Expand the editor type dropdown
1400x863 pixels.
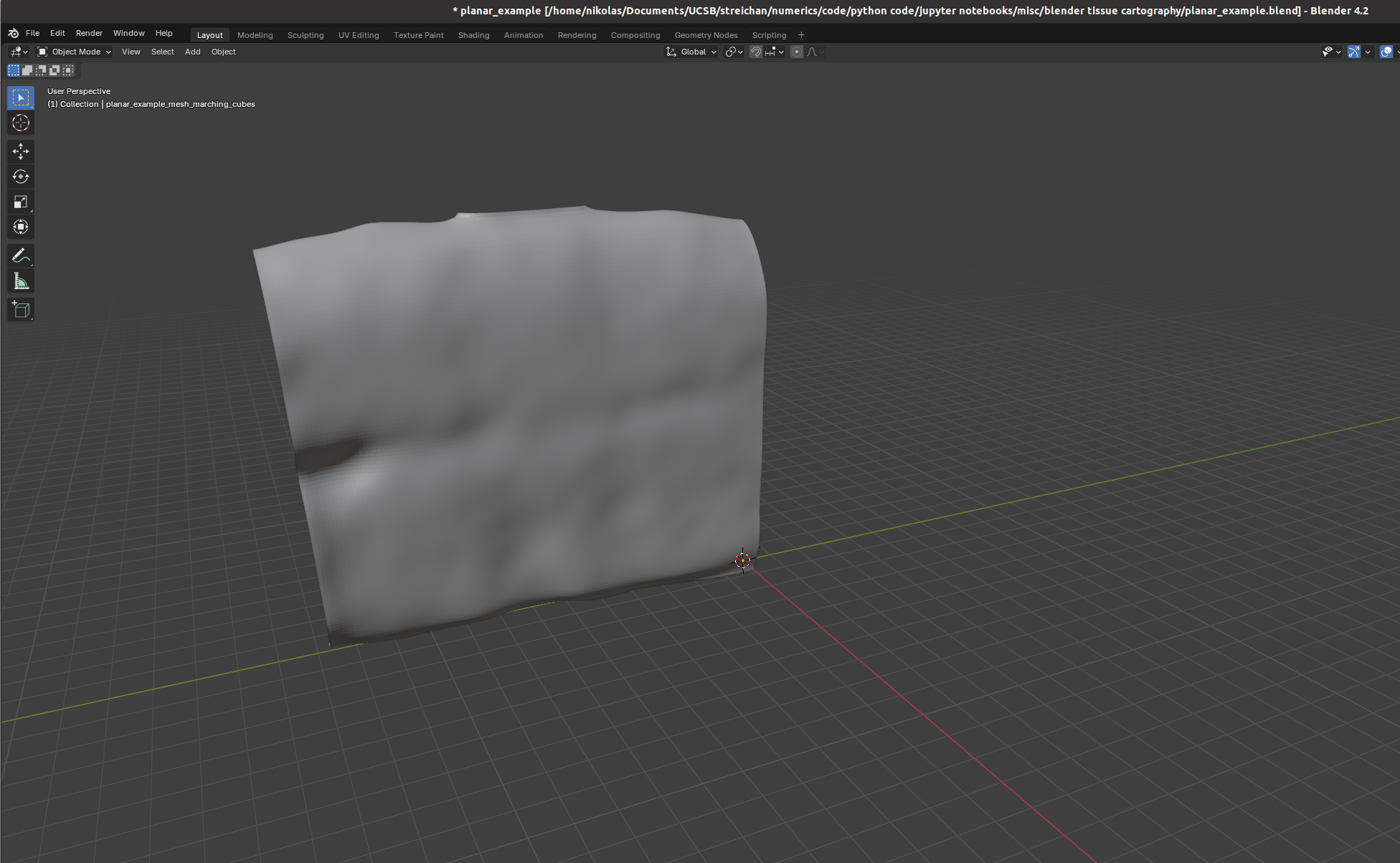click(19, 52)
